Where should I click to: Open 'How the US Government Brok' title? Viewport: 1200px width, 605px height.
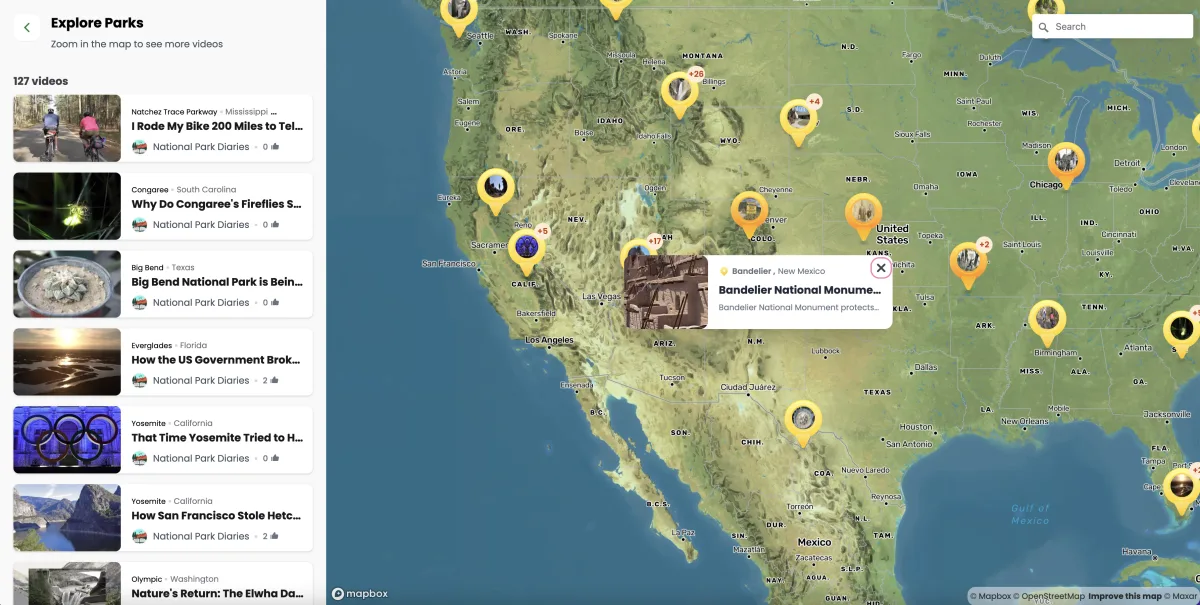point(217,360)
